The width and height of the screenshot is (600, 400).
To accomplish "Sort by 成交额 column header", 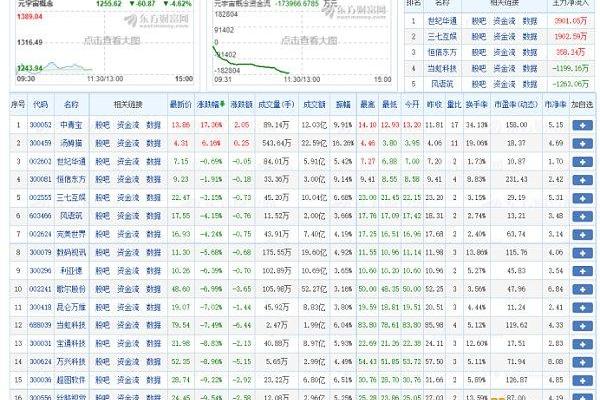I will [x=314, y=104].
